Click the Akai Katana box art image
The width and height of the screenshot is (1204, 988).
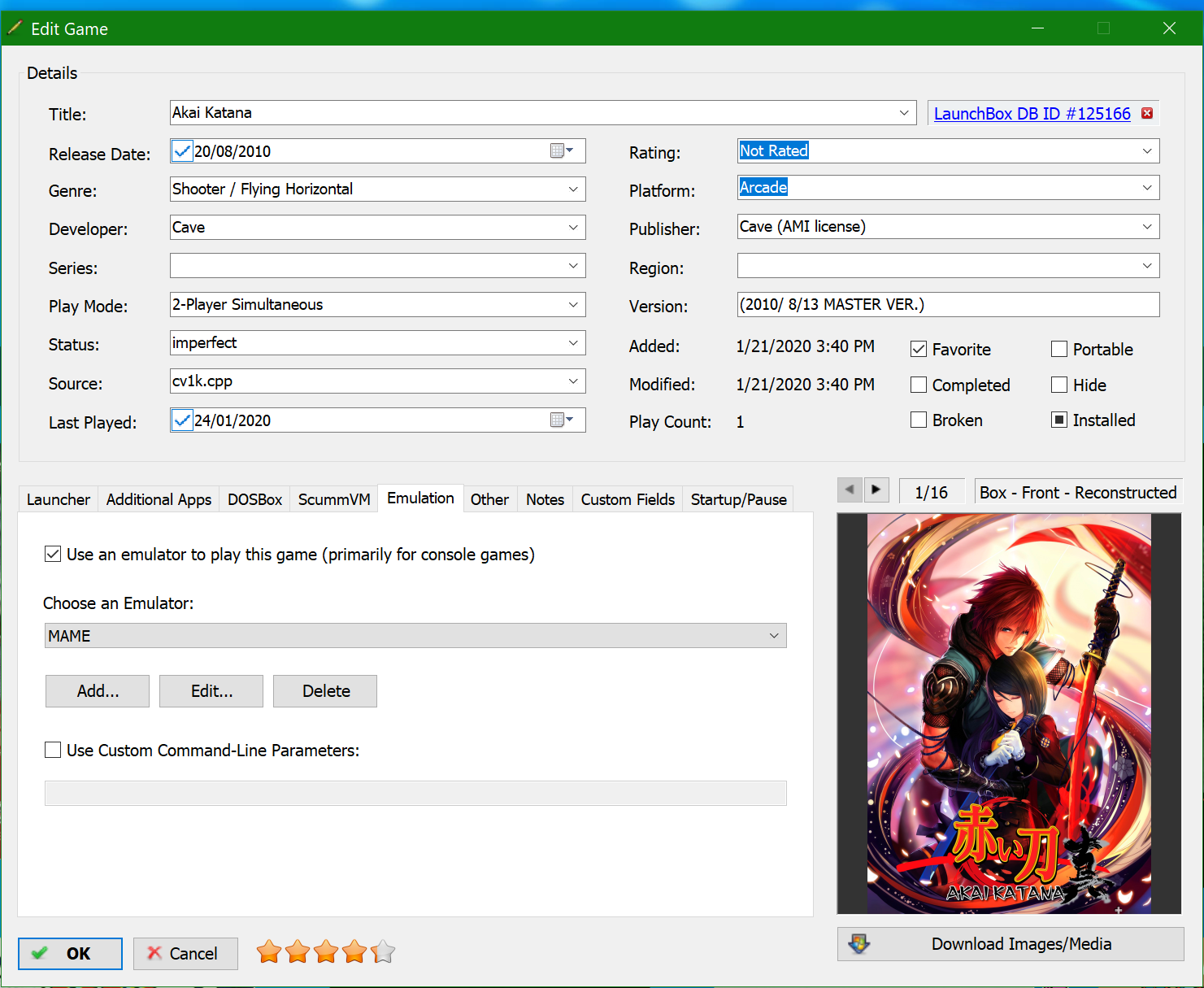click(x=1009, y=713)
